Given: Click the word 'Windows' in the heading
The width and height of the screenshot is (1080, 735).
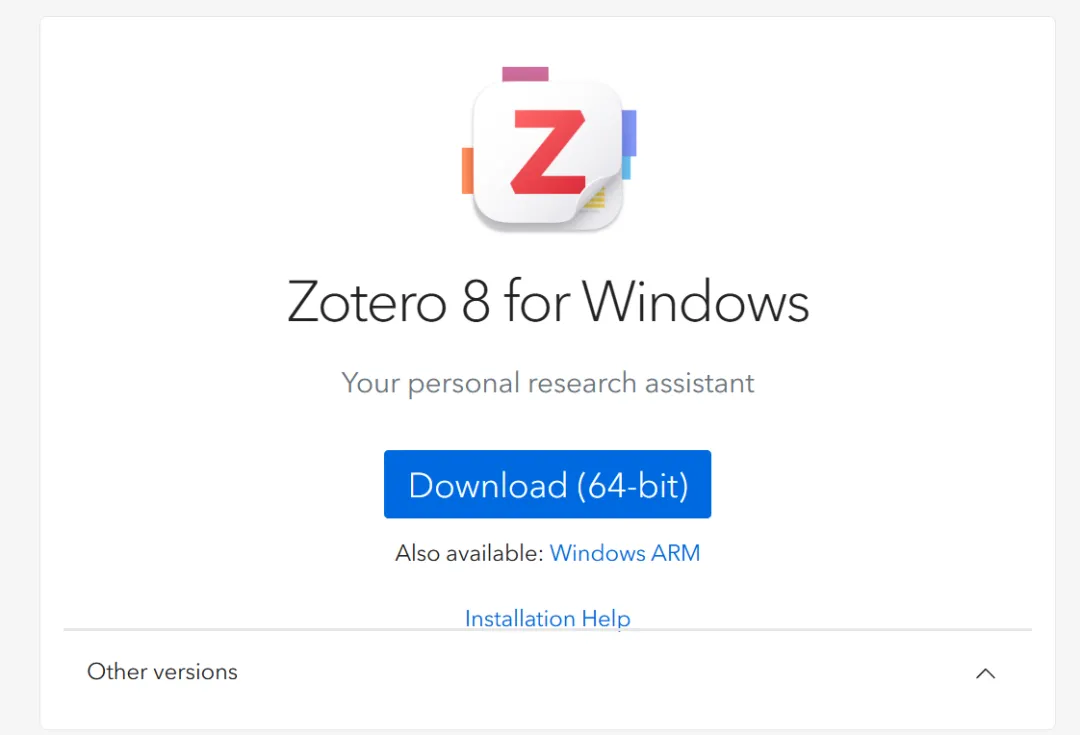Looking at the screenshot, I should [696, 302].
